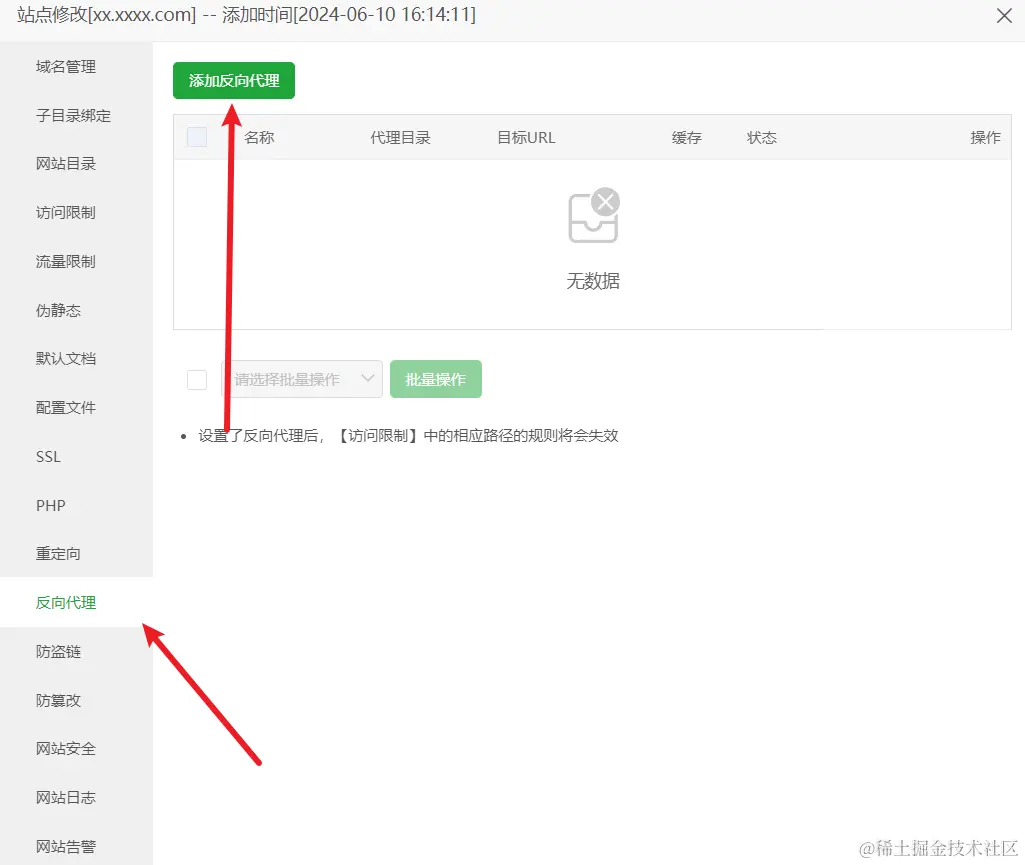This screenshot has width=1025, height=865.
Task: Click the empty inbox no-data icon
Action: pos(594,216)
